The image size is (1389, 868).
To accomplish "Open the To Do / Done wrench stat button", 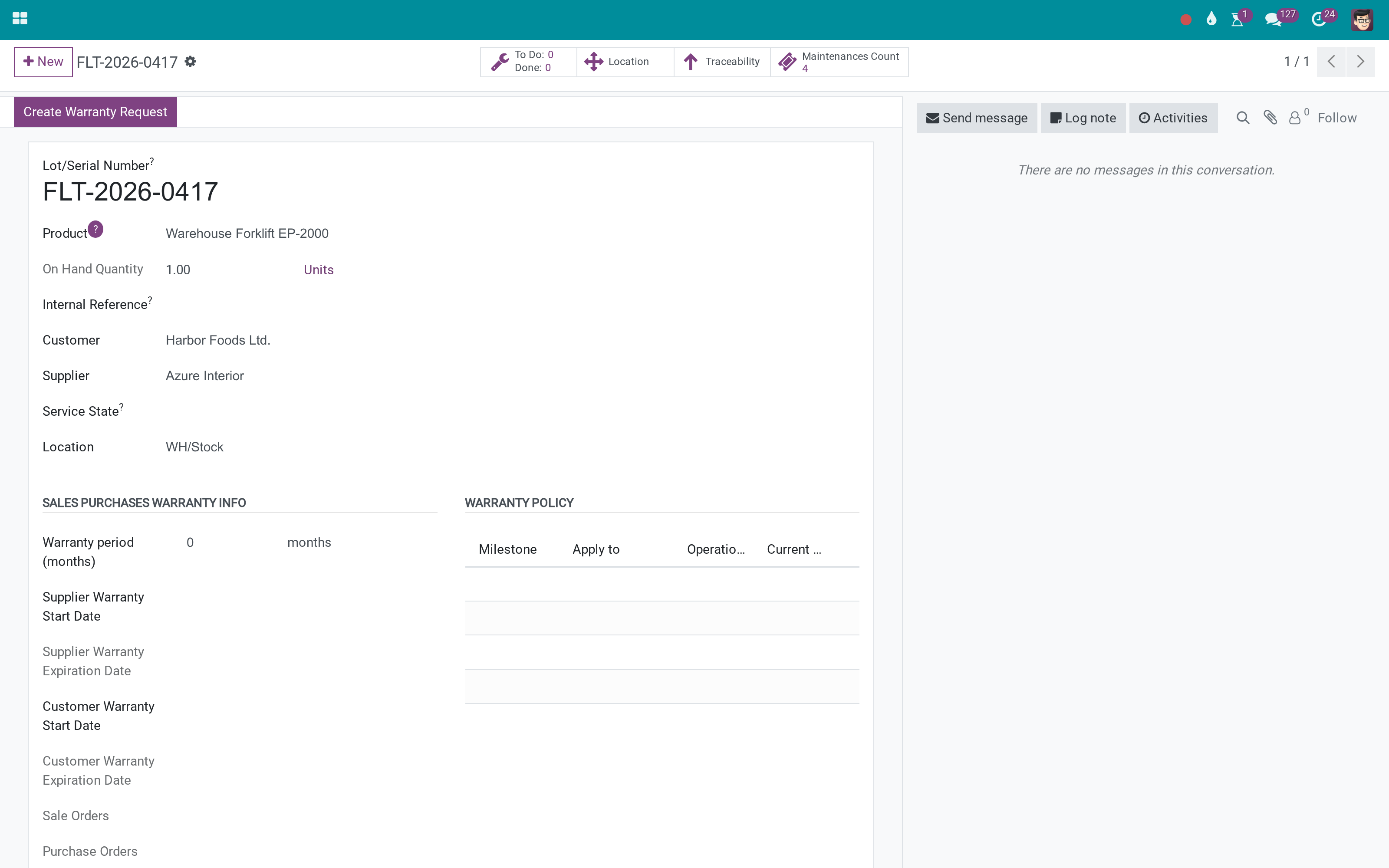I will 528,62.
